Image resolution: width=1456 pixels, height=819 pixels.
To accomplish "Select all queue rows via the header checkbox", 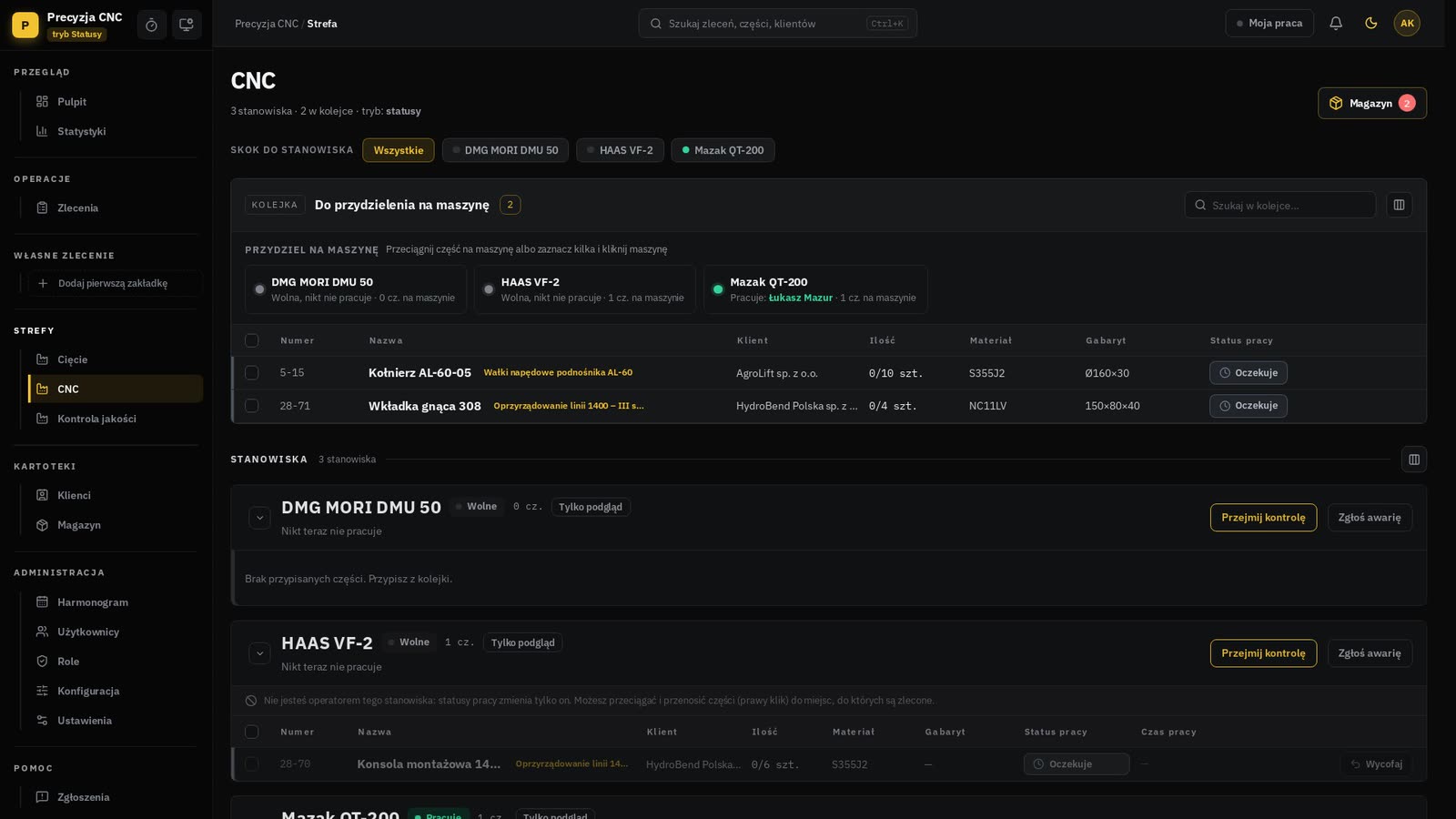I will pos(252,340).
